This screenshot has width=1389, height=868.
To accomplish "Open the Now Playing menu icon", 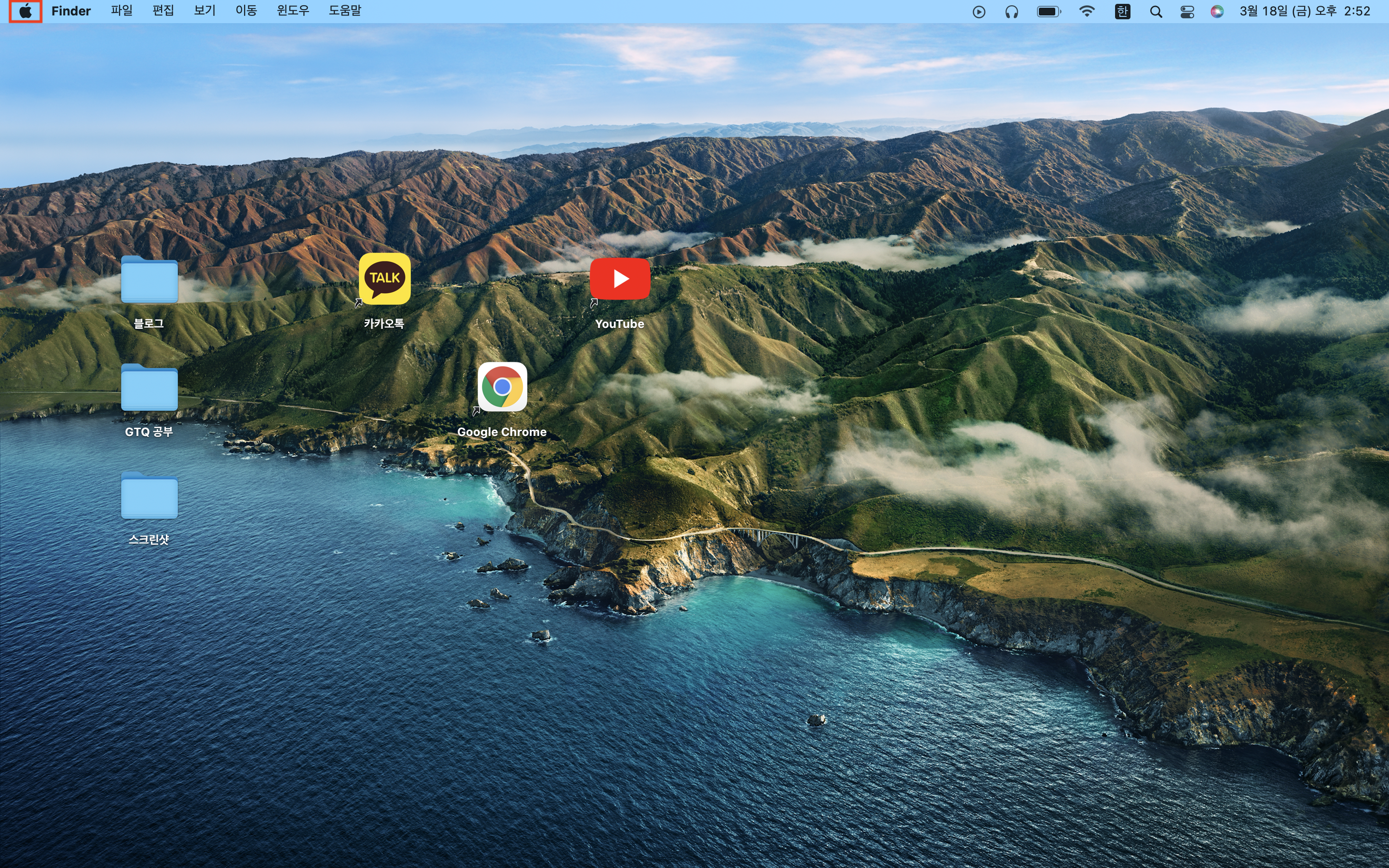I will coord(979,12).
